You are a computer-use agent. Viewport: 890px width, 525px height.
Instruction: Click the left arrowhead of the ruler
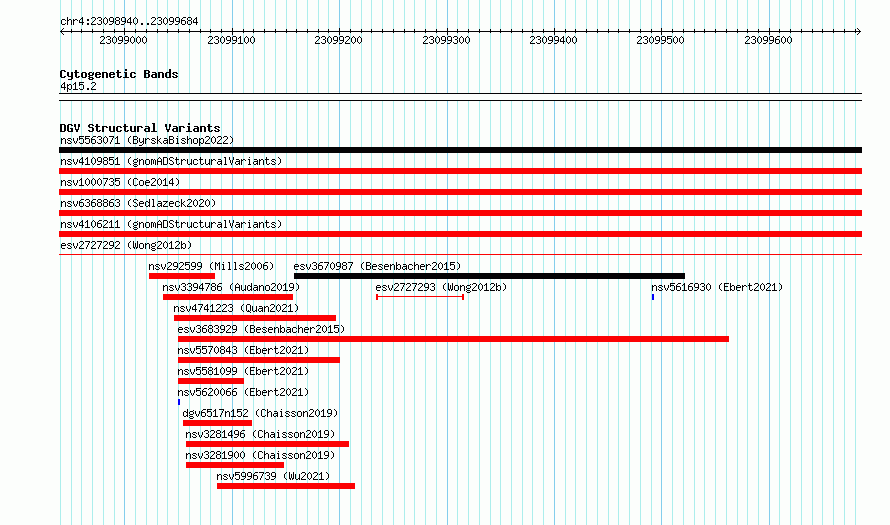point(62,32)
